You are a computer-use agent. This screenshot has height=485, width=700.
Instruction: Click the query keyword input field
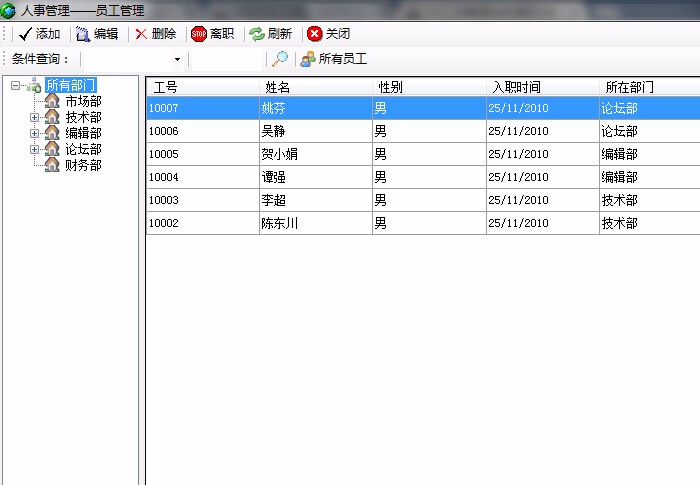pos(227,59)
